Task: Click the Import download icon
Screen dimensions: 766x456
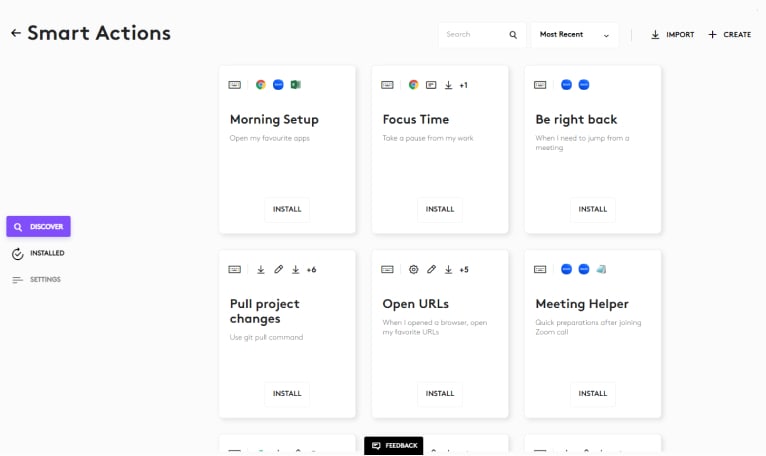Action: [655, 35]
